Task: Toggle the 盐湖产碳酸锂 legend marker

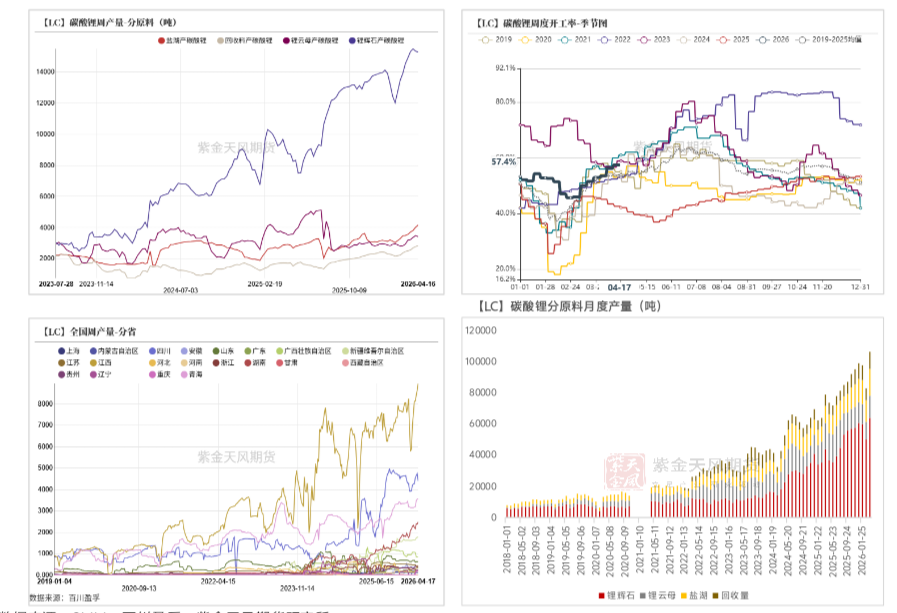Action: coord(163,41)
